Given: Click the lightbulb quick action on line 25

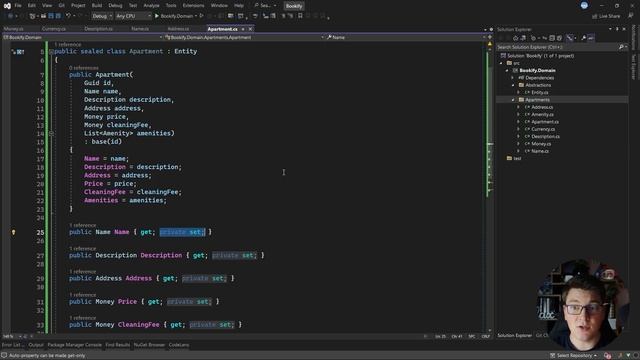Looking at the screenshot, I should pos(13,232).
